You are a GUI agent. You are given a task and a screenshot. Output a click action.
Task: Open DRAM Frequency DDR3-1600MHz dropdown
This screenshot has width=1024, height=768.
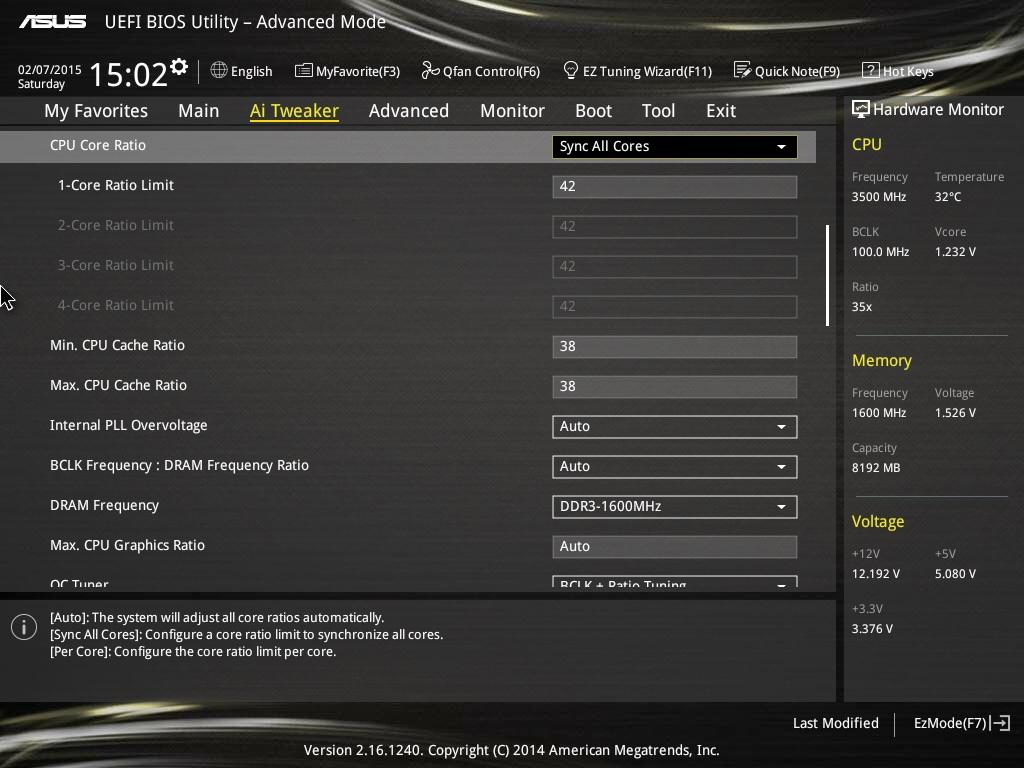click(675, 507)
